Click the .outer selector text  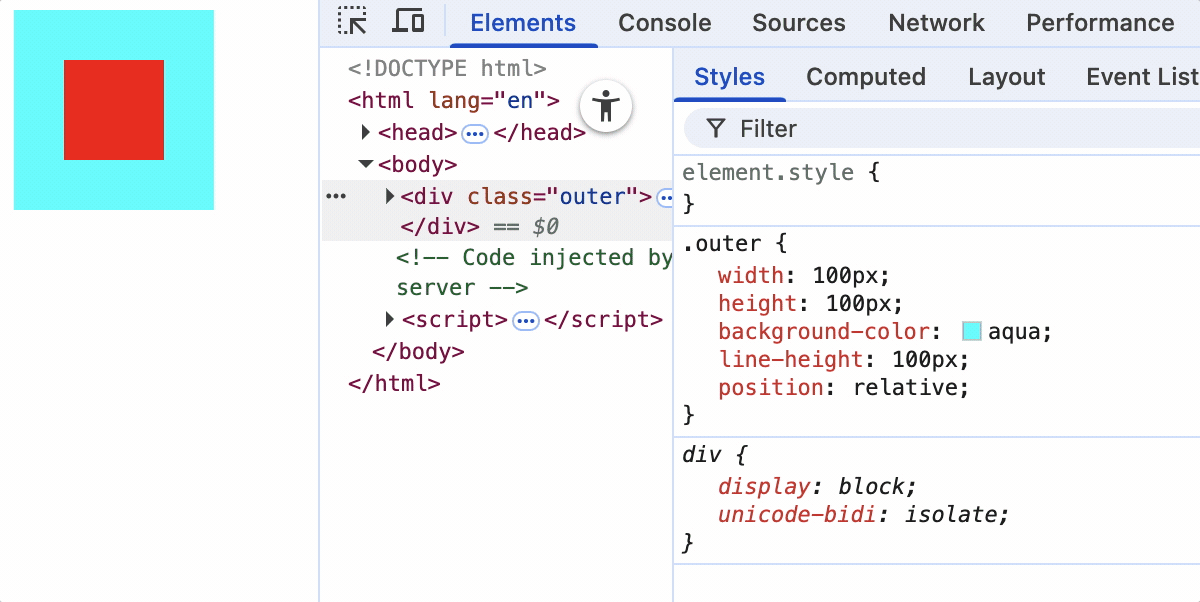[x=722, y=244]
